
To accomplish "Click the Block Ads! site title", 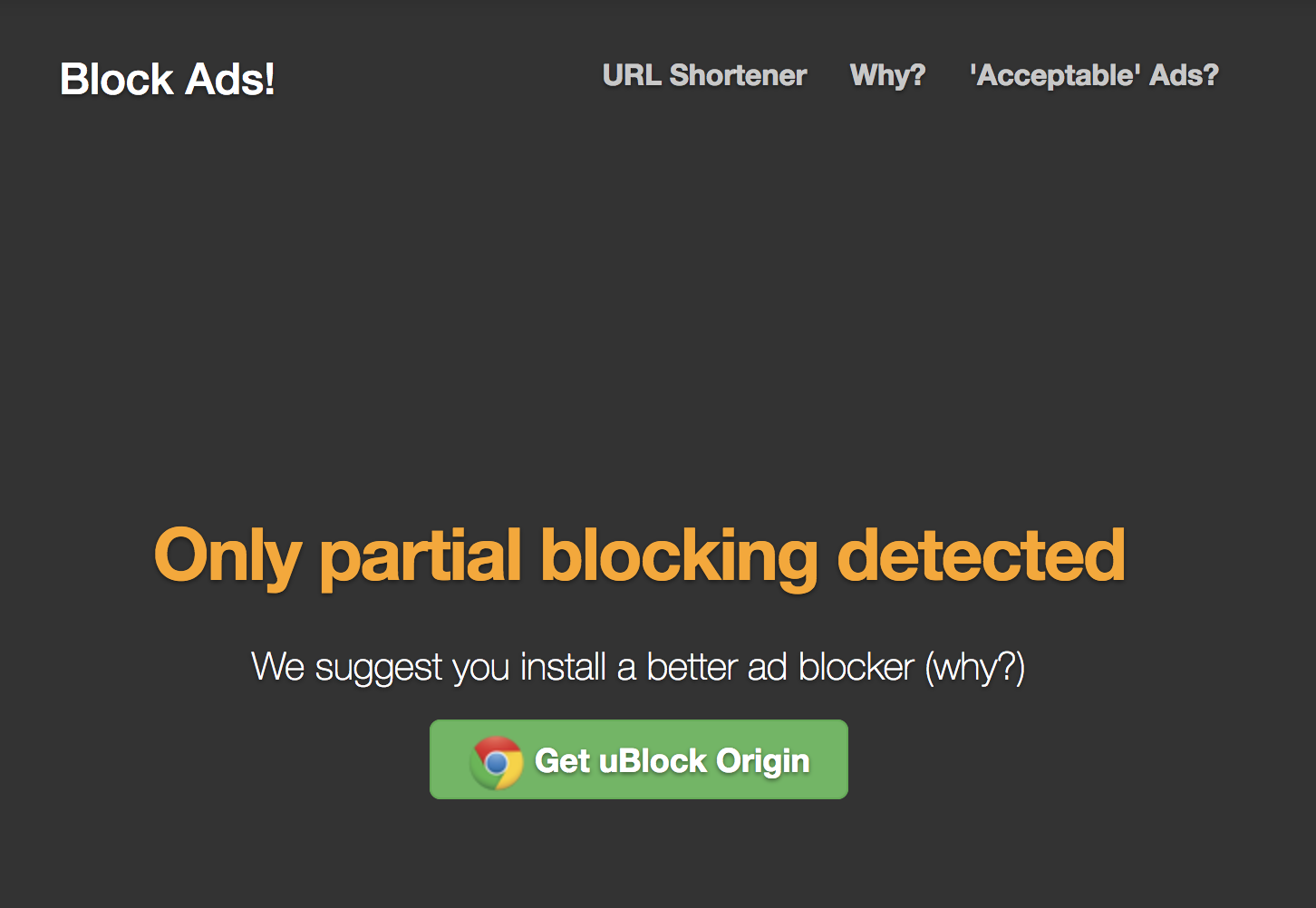I will pyautogui.click(x=168, y=80).
